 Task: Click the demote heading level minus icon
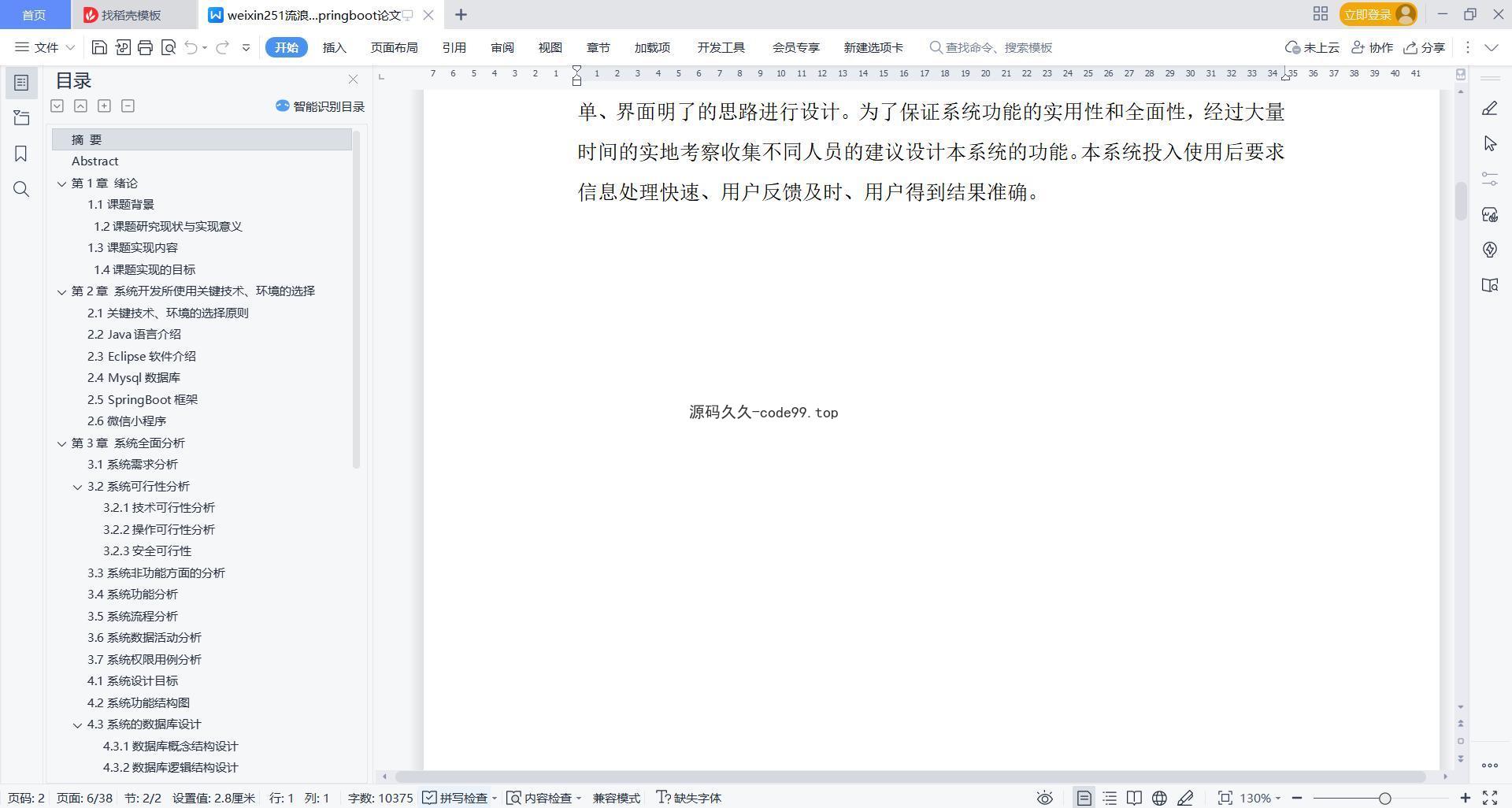[128, 106]
